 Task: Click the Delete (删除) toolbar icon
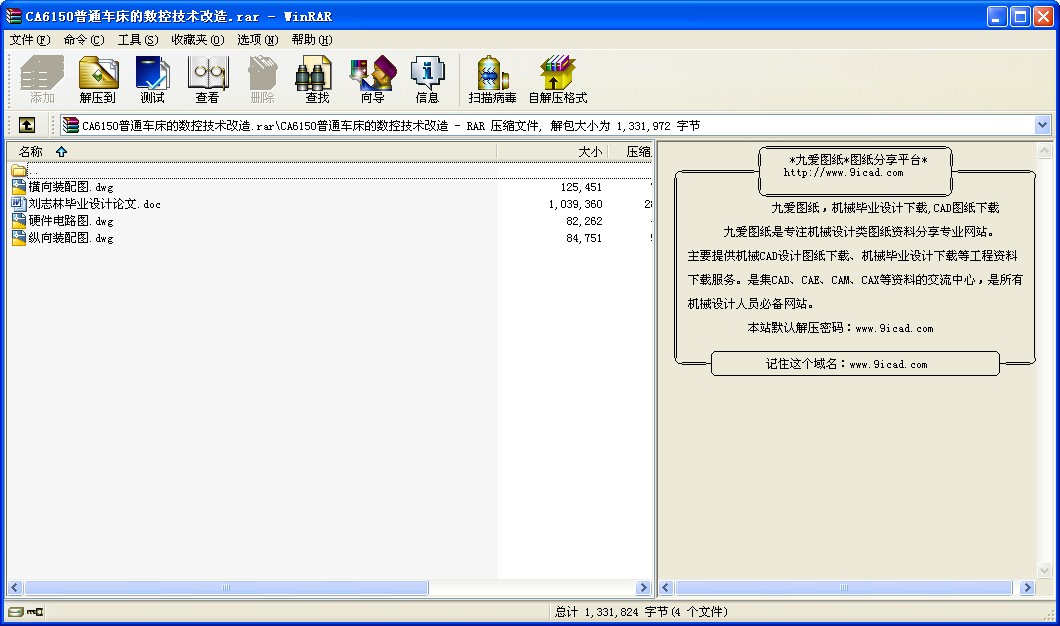tap(262, 79)
